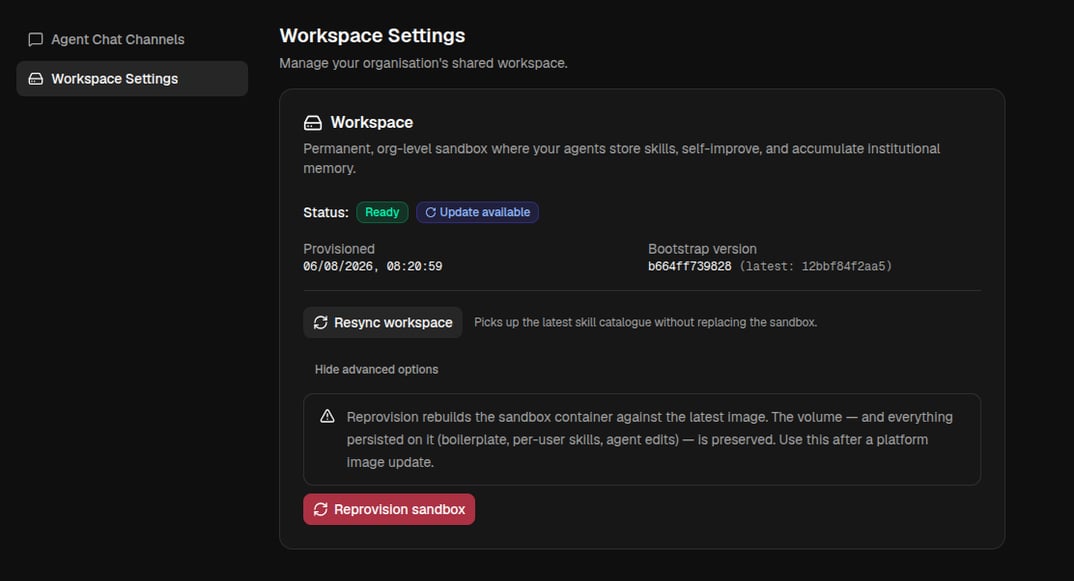Click the Workspace Settings page heading
The height and width of the screenshot is (581, 1074).
372,36
